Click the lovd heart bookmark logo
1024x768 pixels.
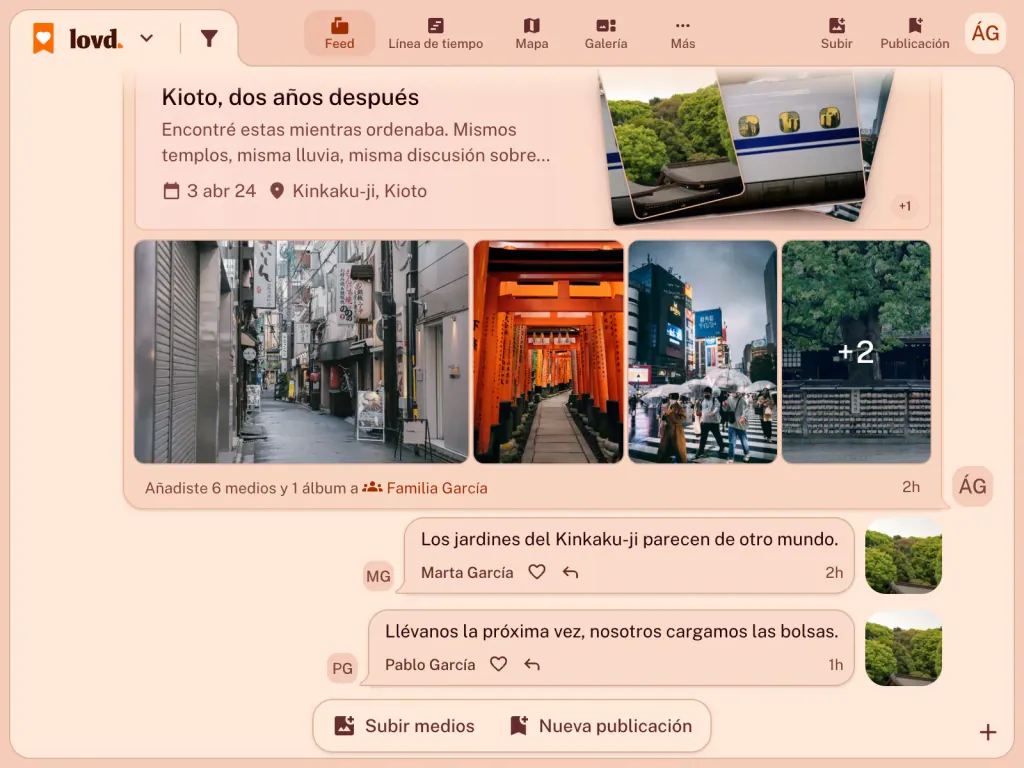44,38
